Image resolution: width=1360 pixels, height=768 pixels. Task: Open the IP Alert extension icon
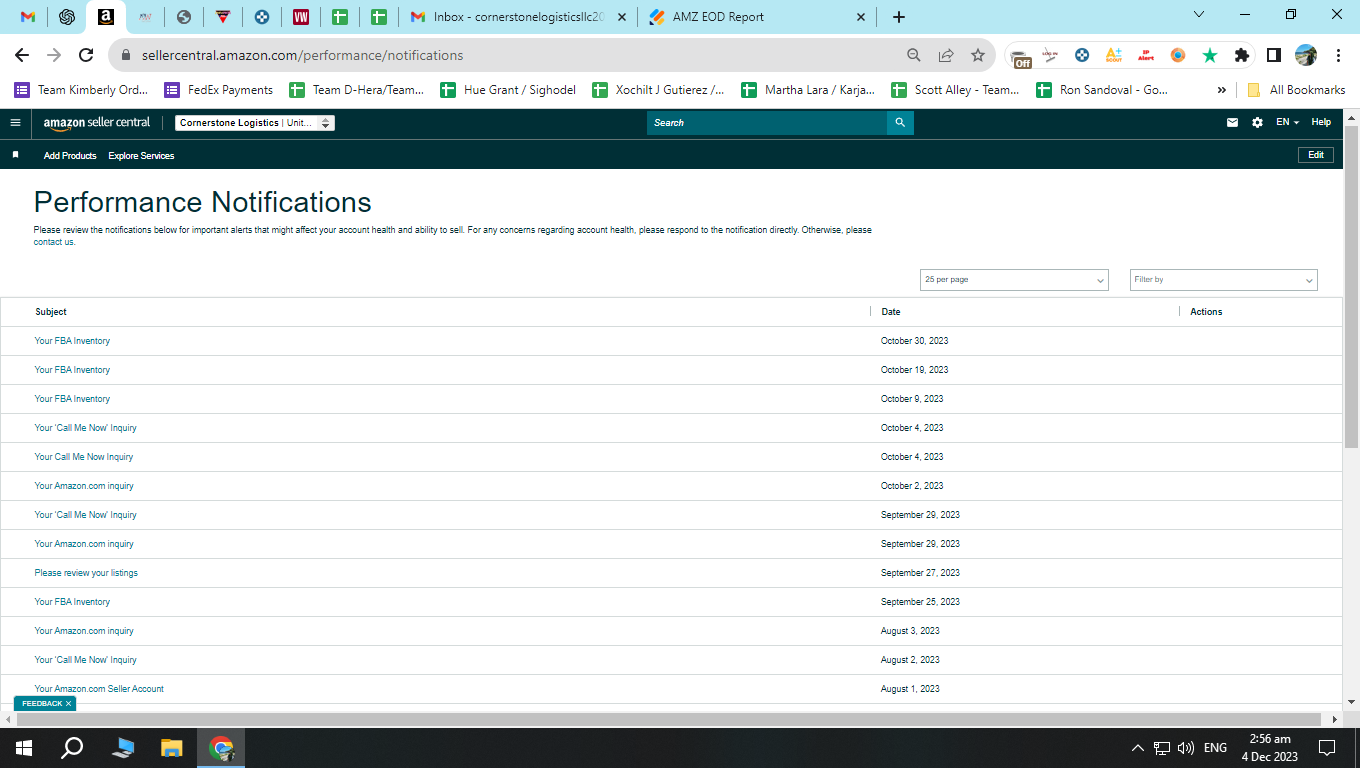(x=1146, y=55)
